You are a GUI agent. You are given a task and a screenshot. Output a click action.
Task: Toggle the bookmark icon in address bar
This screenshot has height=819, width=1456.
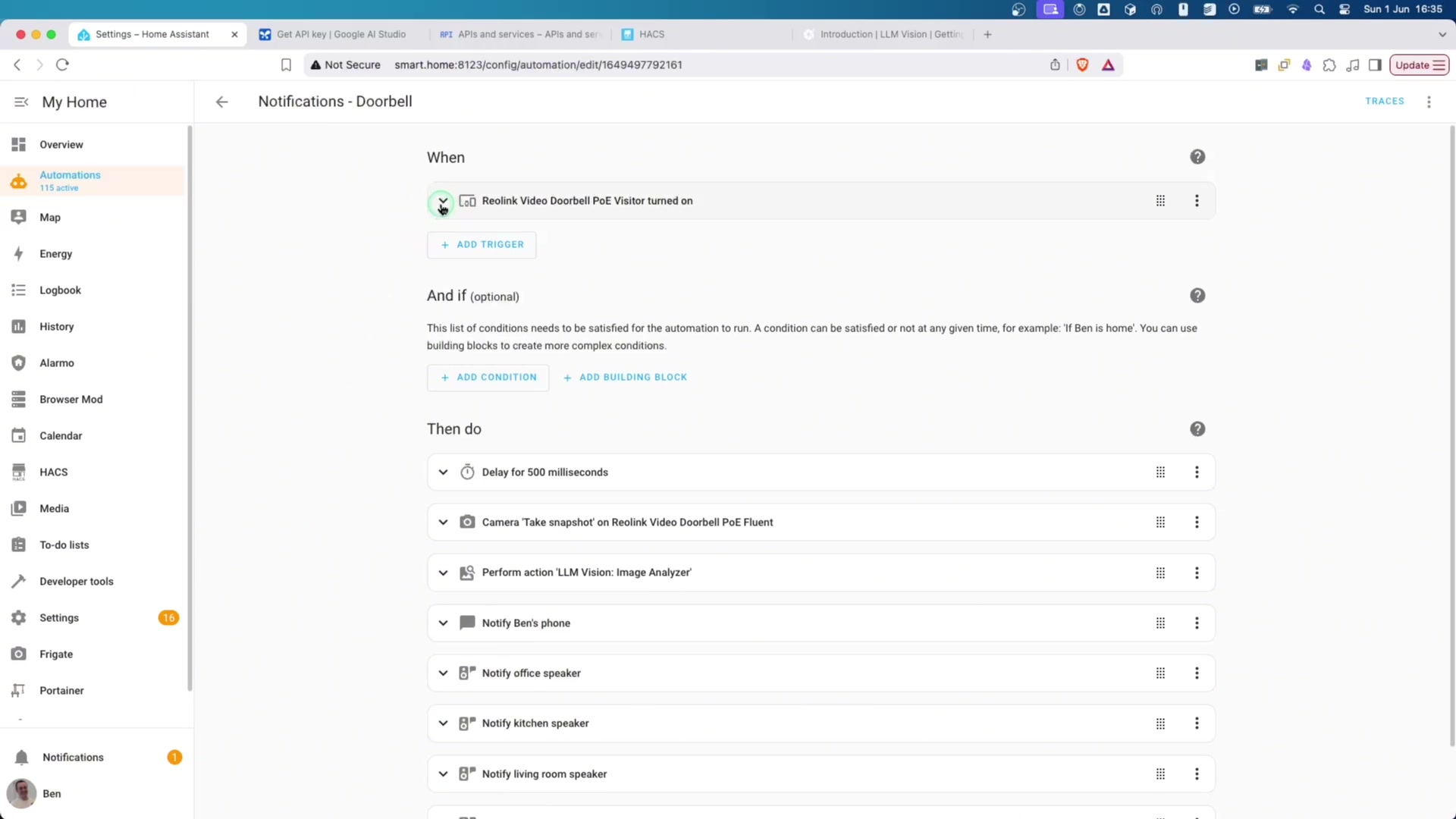[286, 65]
